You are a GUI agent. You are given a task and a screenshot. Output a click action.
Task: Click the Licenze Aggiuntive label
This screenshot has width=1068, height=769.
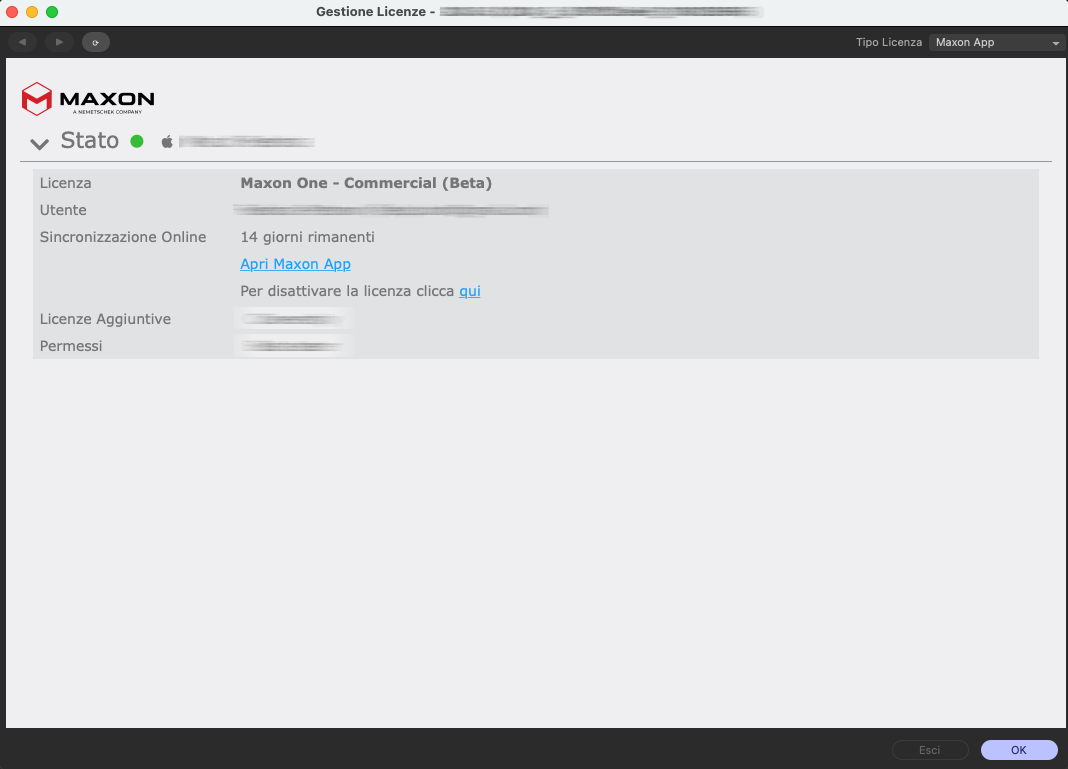[105, 319]
